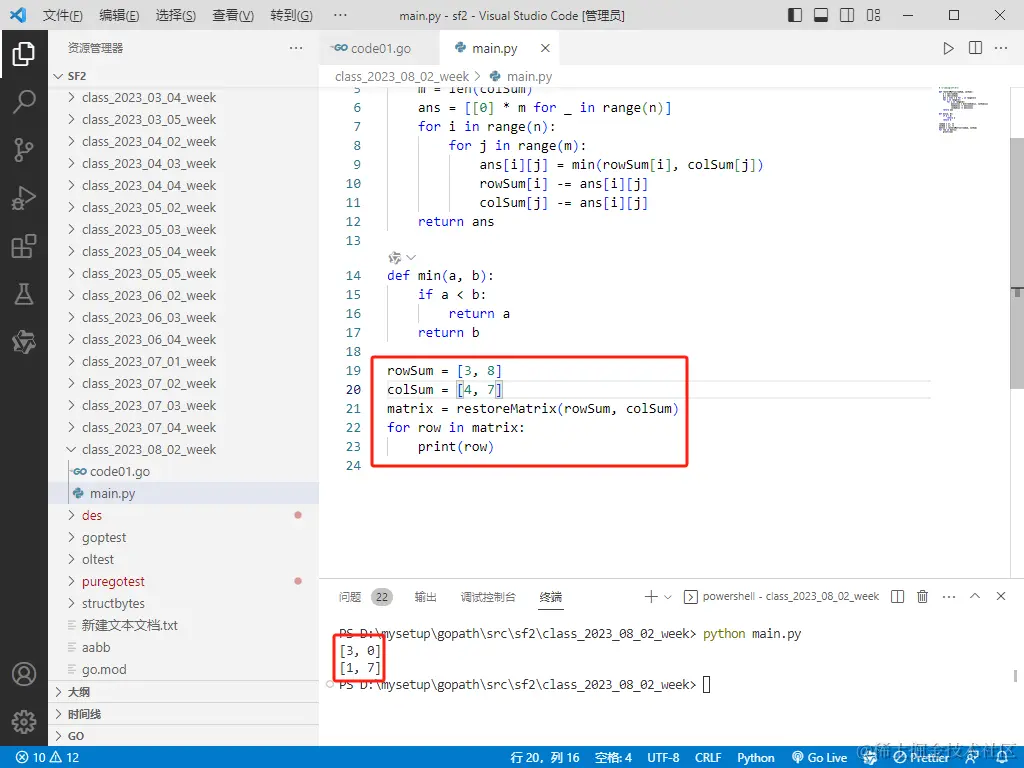The image size is (1024, 768).
Task: Open the Manage gear menu
Action: pos(24,722)
